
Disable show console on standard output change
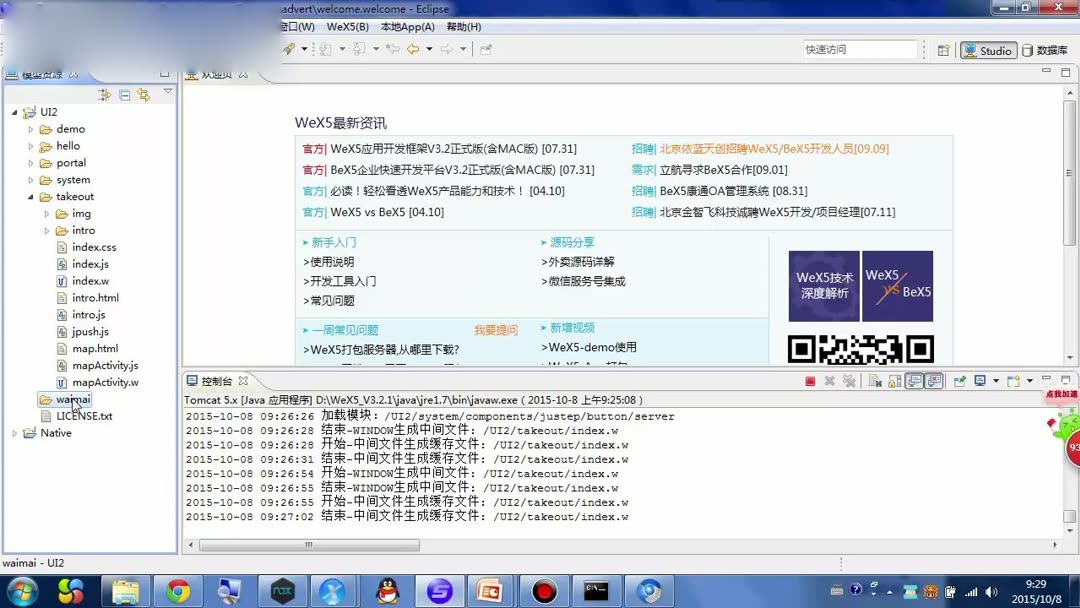point(913,381)
